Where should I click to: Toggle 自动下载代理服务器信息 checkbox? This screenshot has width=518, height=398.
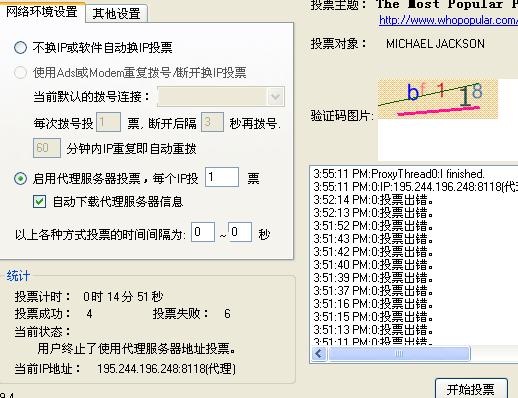coord(39,201)
